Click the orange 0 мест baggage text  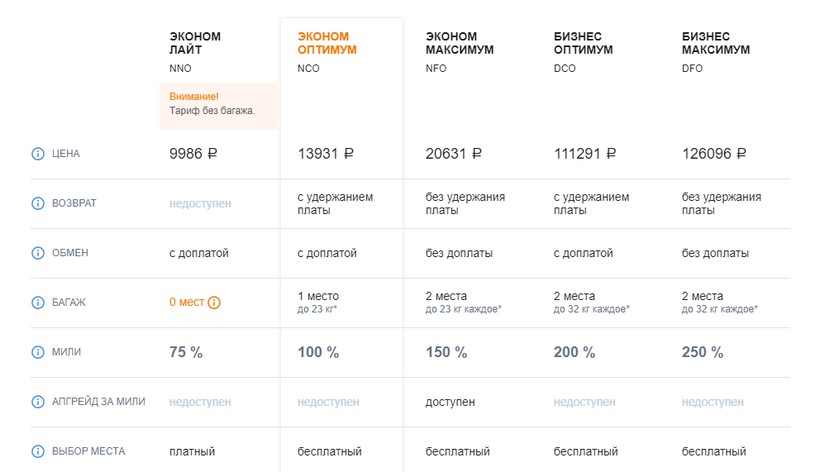(187, 302)
